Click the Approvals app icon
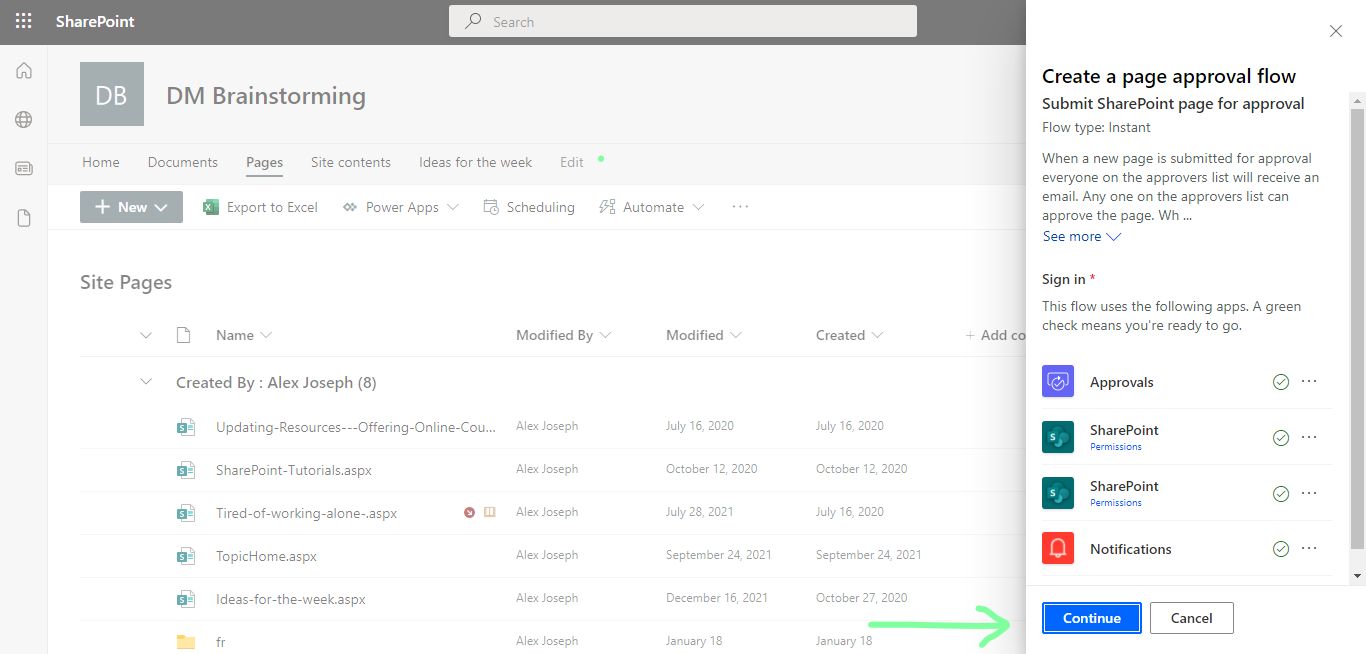The width and height of the screenshot is (1366, 654). point(1057,381)
